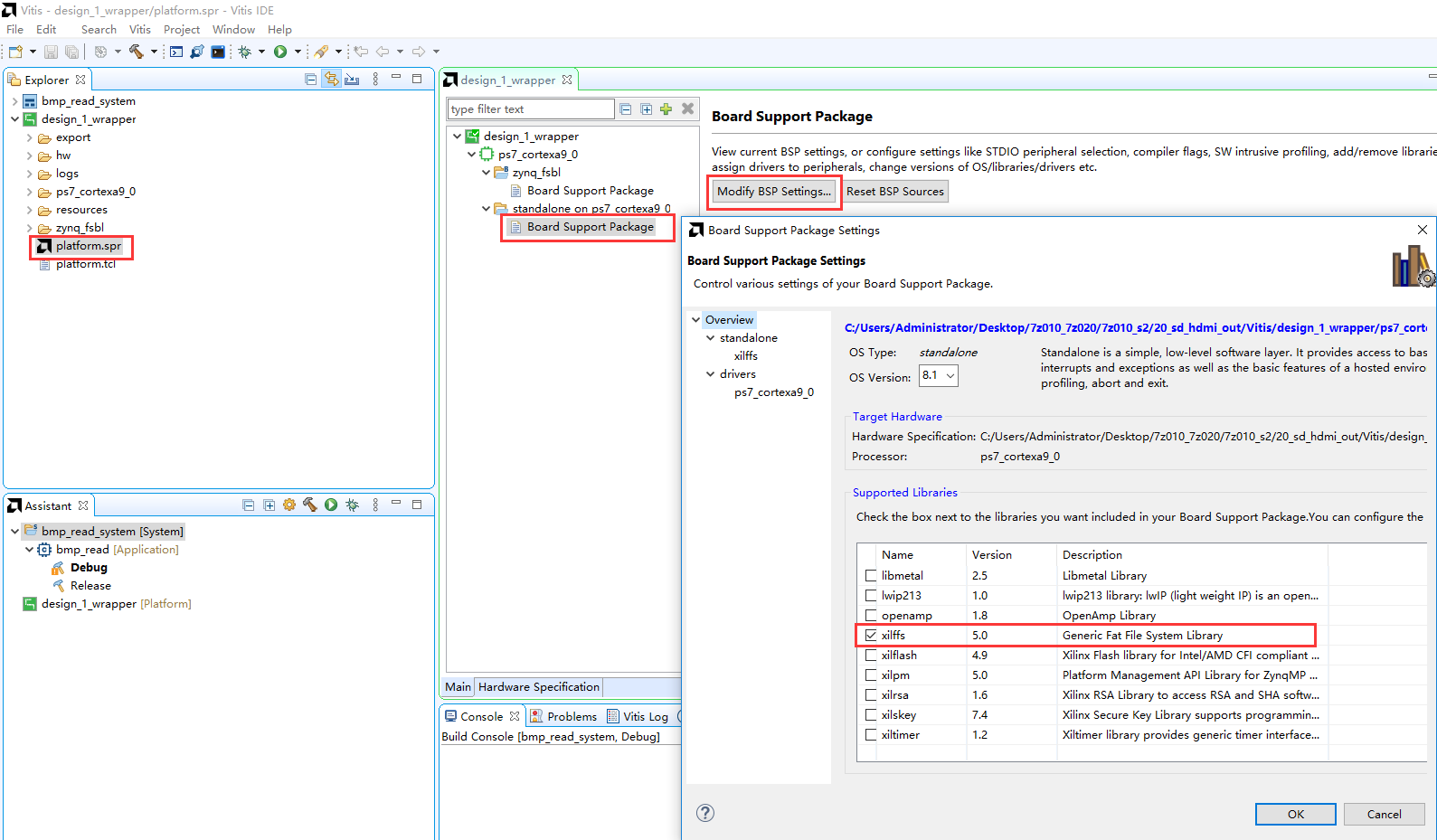Image resolution: width=1437 pixels, height=840 pixels.
Task: Select xilffs under standalone in dialog tree
Action: pyautogui.click(x=746, y=356)
